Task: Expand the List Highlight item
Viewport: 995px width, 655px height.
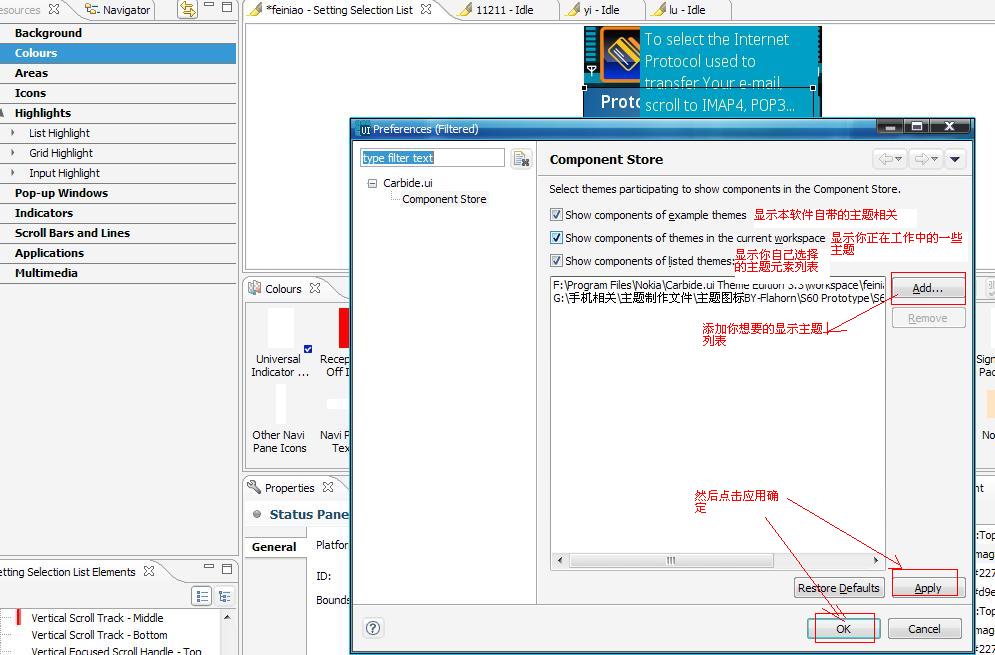Action: 13,133
